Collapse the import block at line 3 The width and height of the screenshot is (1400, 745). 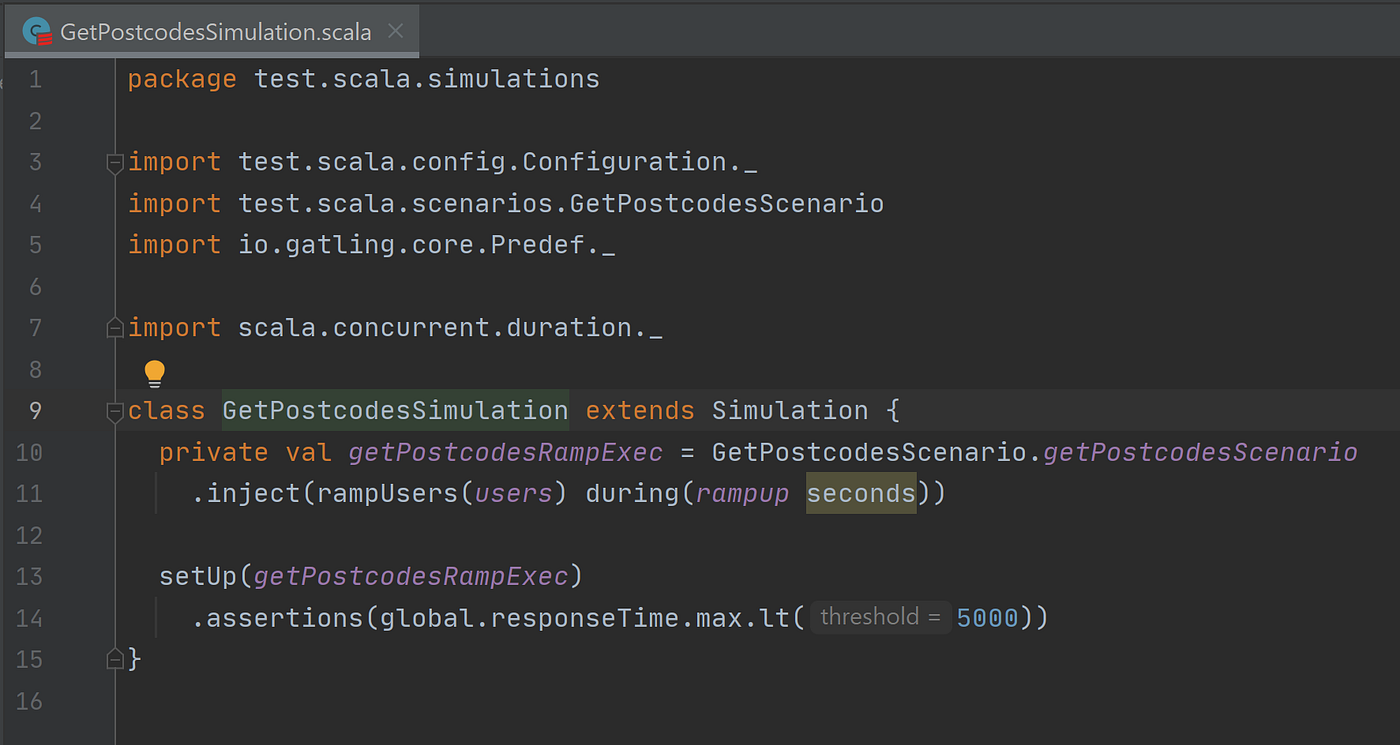tap(114, 162)
